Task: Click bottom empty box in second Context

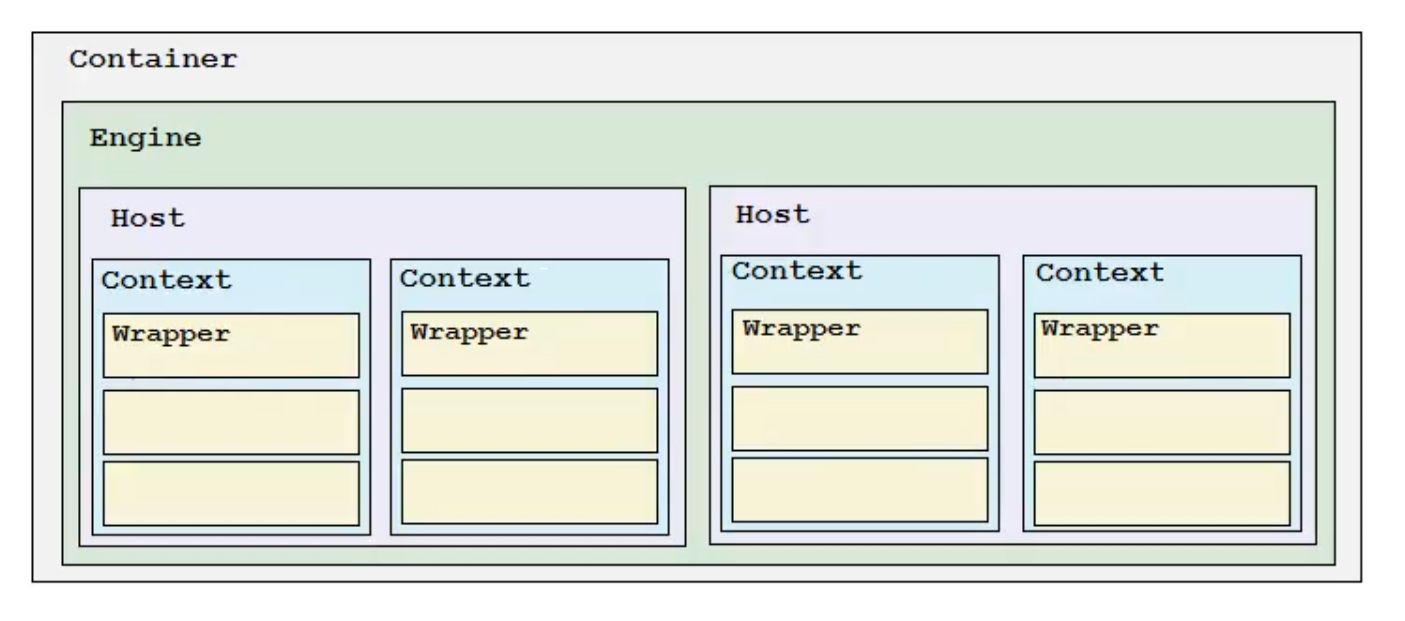Action: (x=529, y=491)
